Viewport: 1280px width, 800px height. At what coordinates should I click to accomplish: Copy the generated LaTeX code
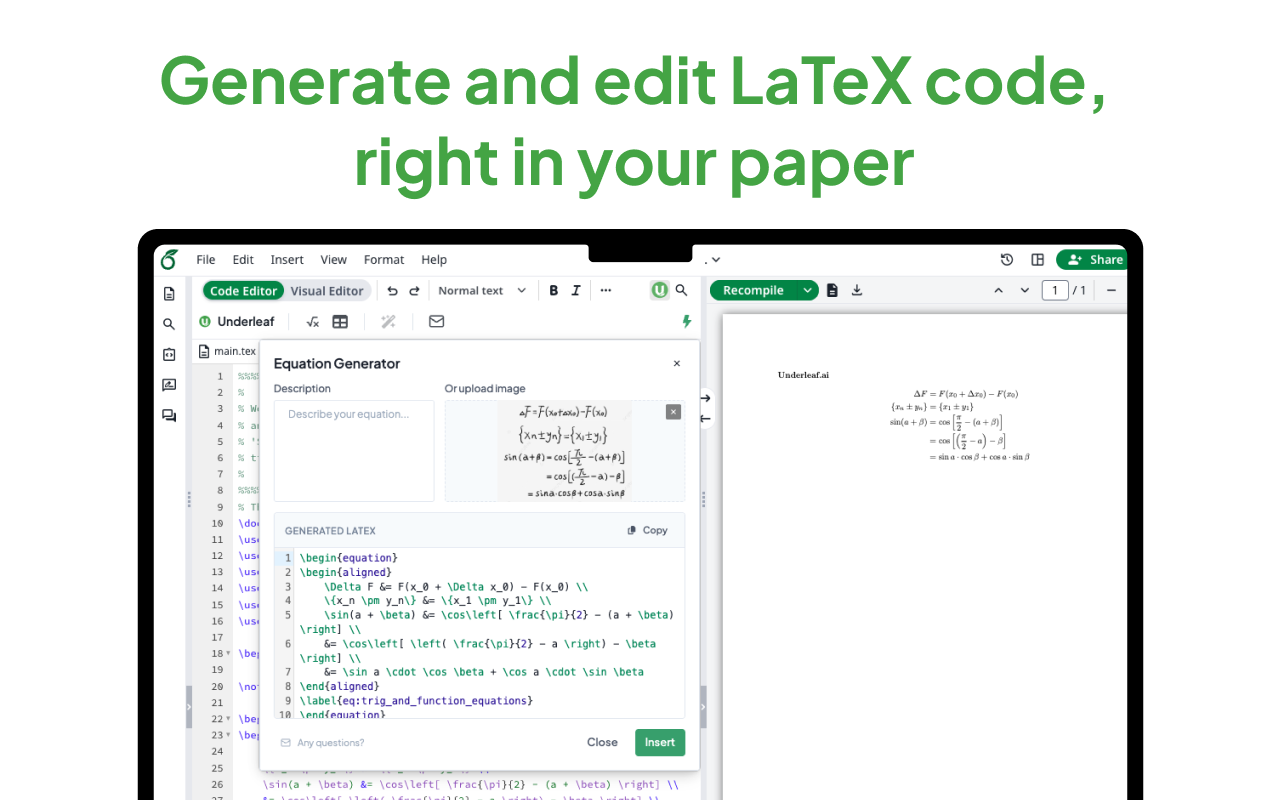(x=647, y=530)
